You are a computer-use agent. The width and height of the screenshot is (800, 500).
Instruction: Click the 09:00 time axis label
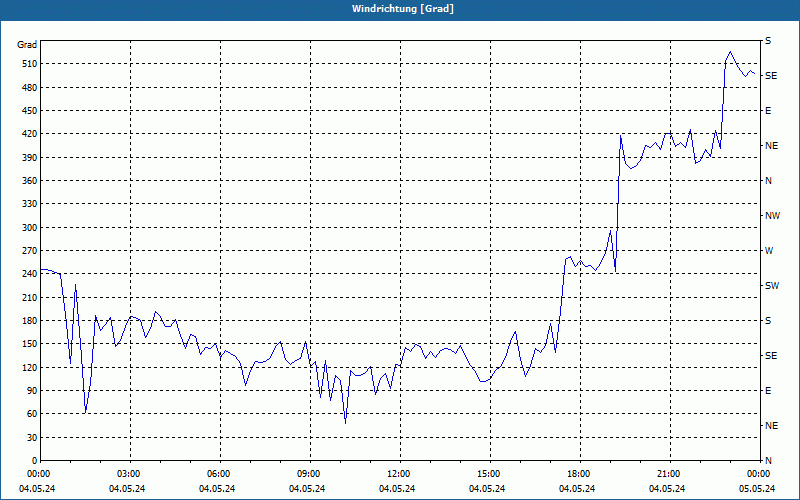[x=310, y=474]
